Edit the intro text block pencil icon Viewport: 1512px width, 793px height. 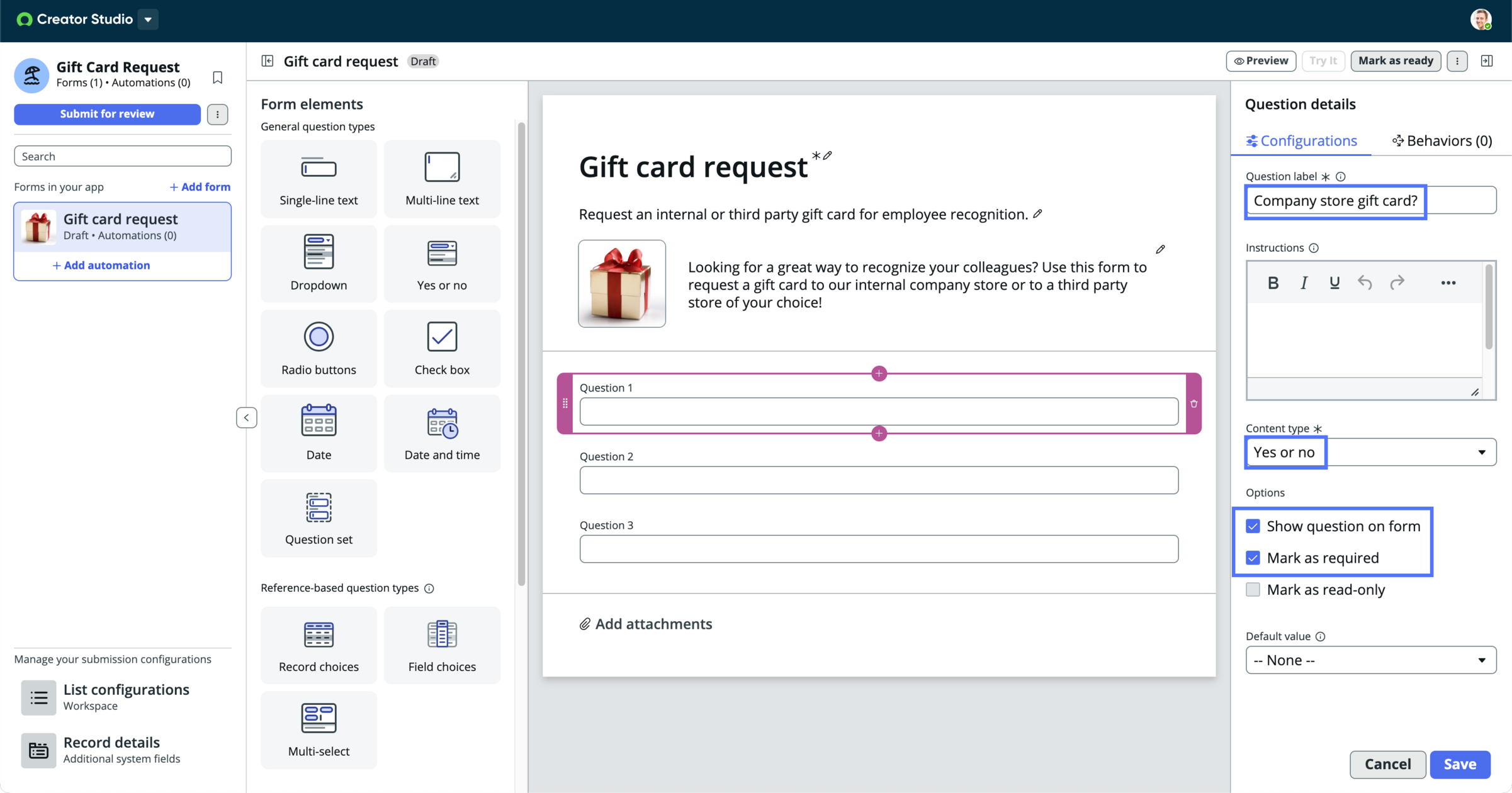pyautogui.click(x=1160, y=249)
